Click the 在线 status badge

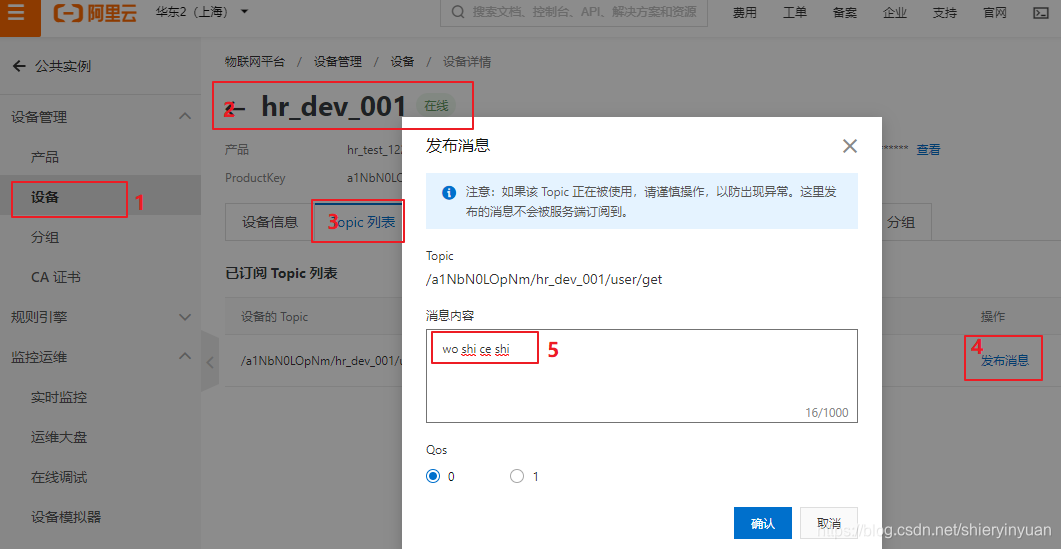click(x=436, y=106)
